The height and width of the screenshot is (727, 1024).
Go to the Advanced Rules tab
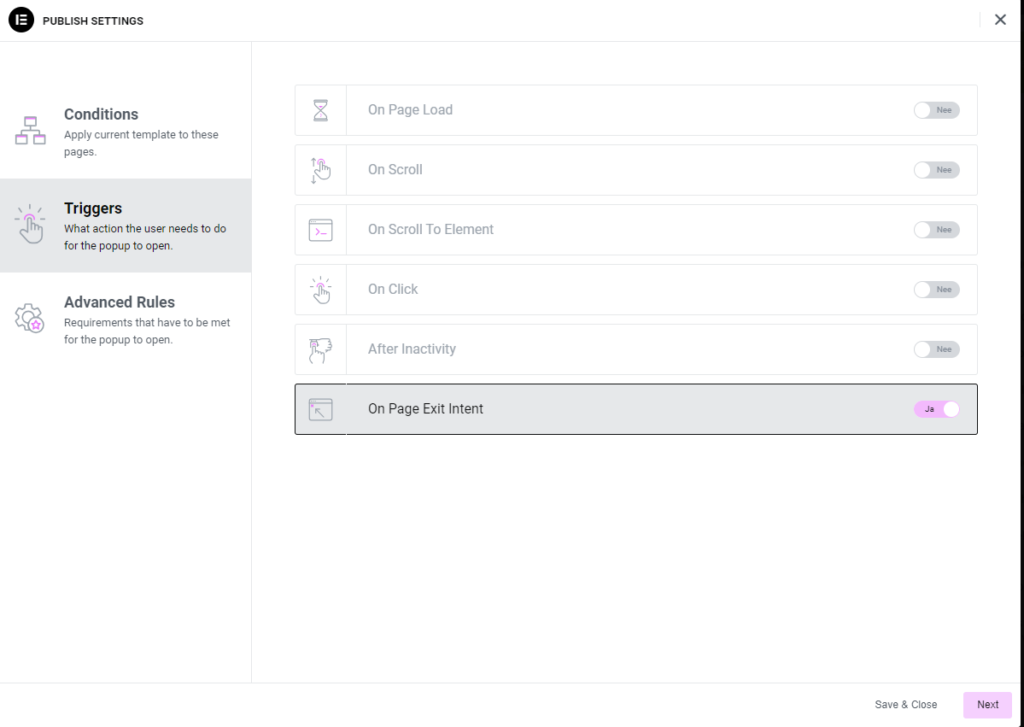pos(125,319)
